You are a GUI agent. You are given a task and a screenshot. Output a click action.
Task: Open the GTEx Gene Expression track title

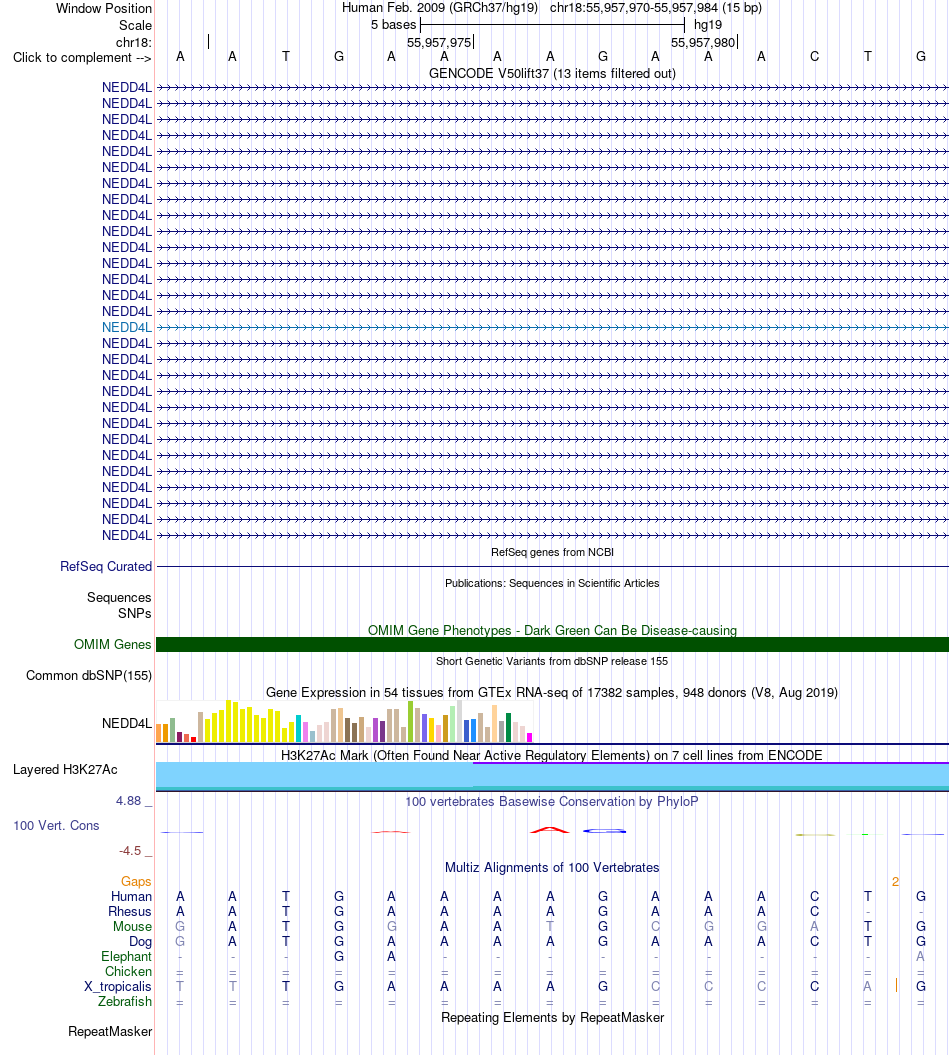552,692
